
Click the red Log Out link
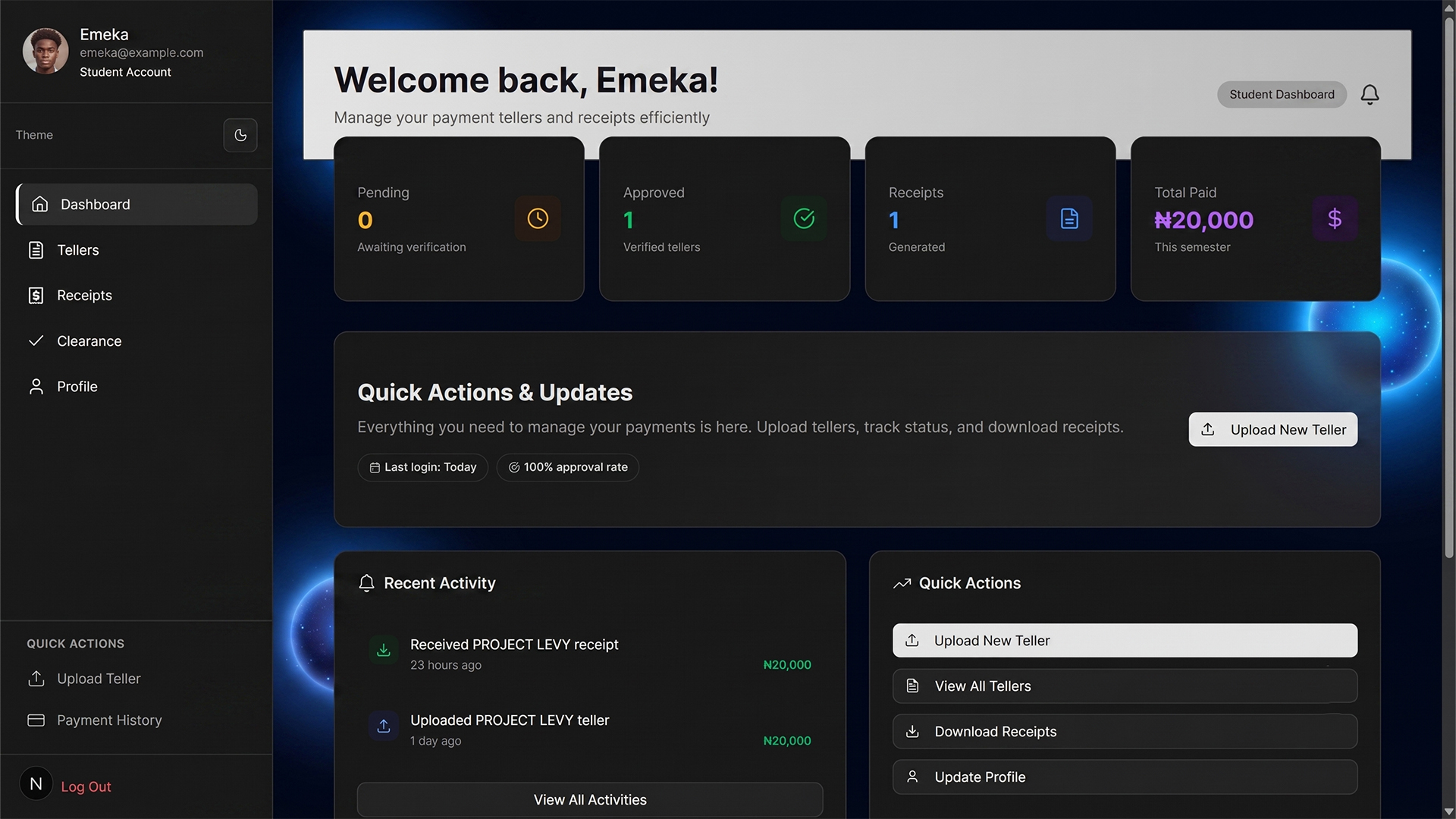[86, 787]
